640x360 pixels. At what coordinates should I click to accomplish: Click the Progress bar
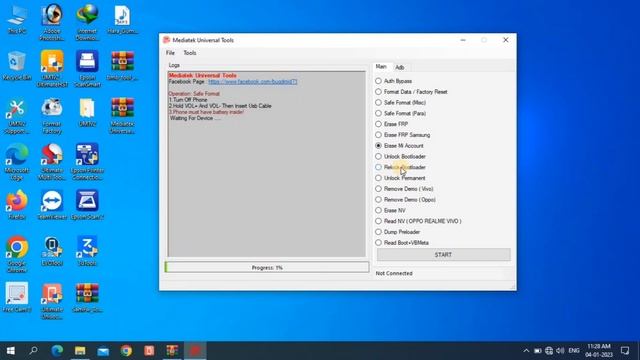pyautogui.click(x=267, y=267)
